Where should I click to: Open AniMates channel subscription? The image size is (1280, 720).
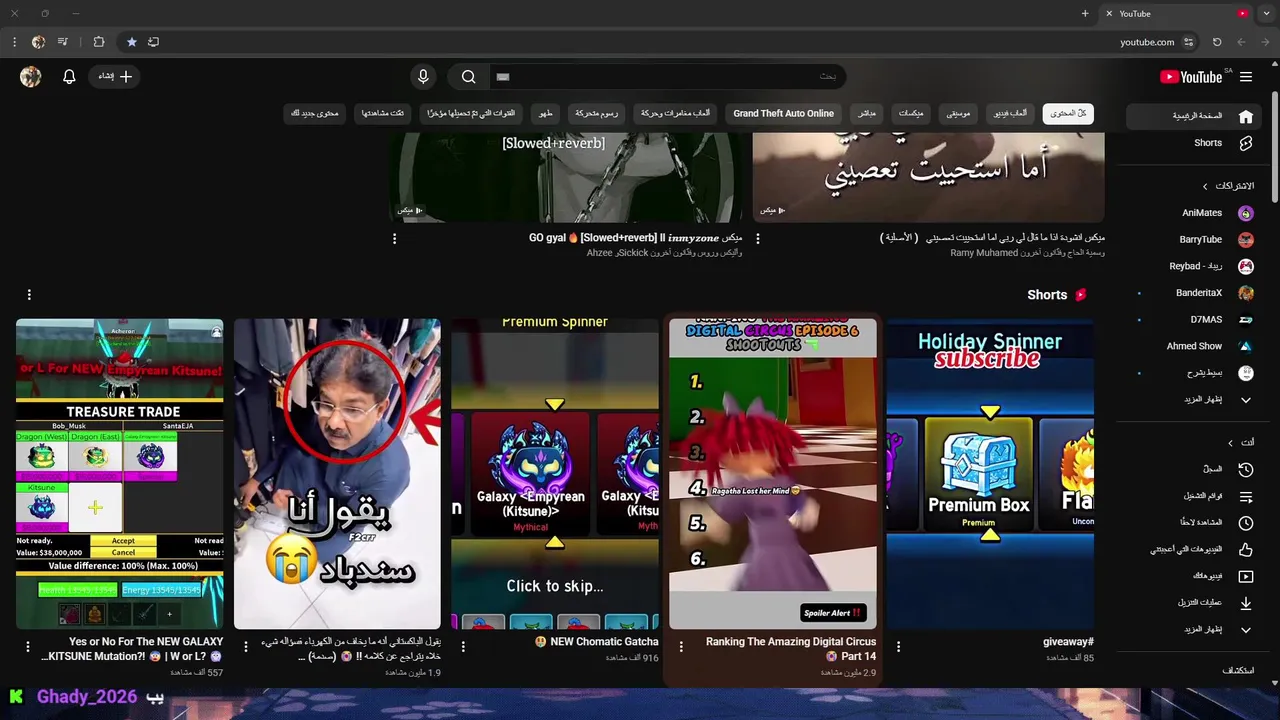pos(1195,213)
